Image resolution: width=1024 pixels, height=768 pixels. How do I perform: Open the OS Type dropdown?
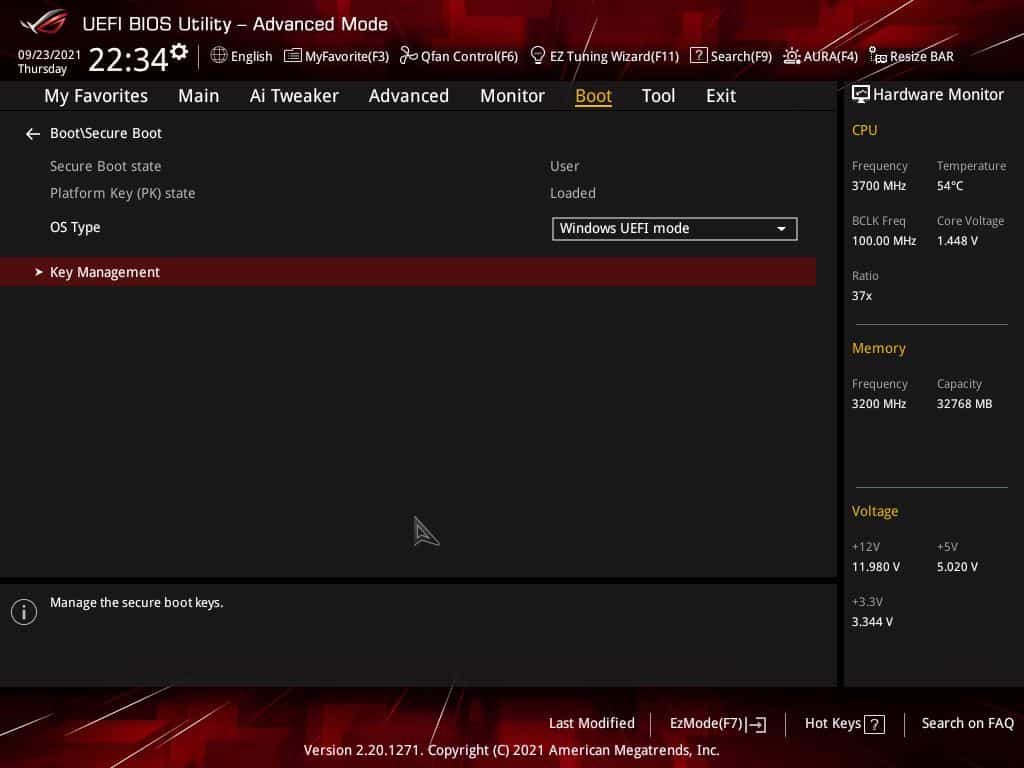tap(675, 229)
